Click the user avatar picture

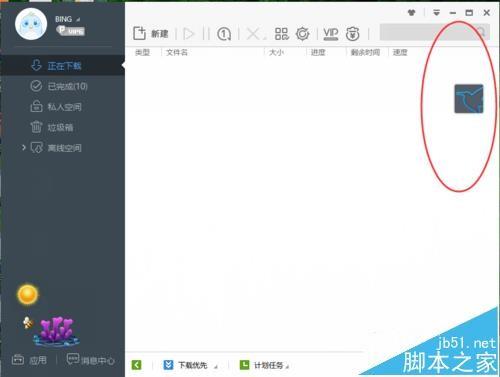[31, 24]
